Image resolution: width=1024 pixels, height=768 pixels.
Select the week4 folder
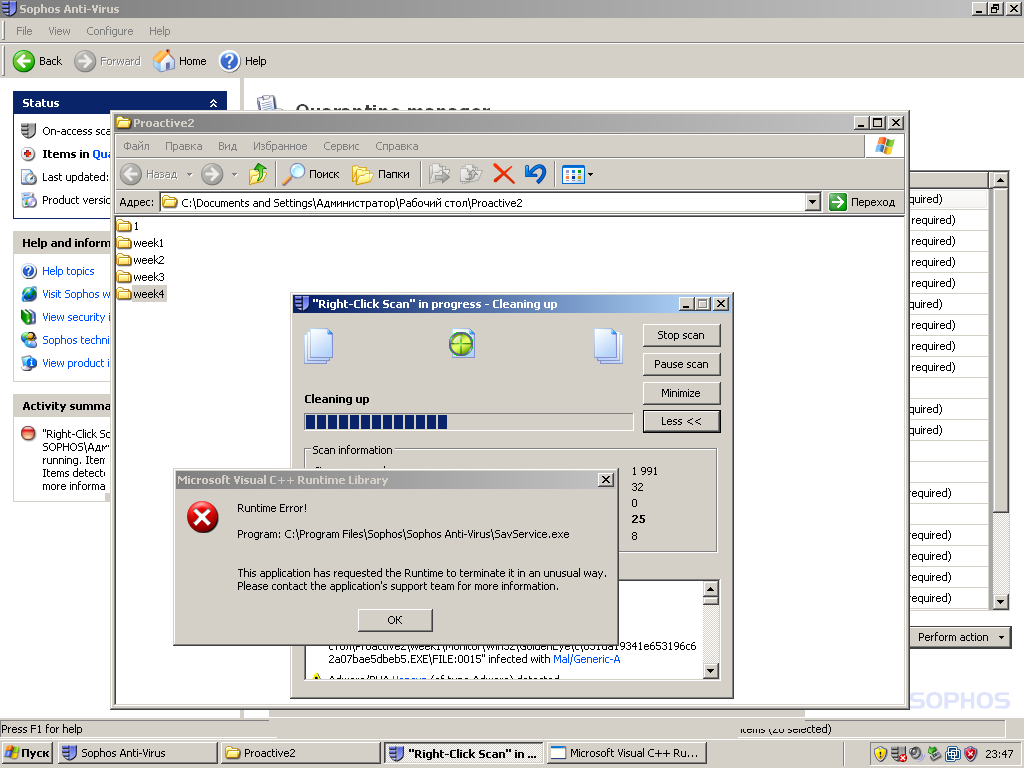coord(140,294)
